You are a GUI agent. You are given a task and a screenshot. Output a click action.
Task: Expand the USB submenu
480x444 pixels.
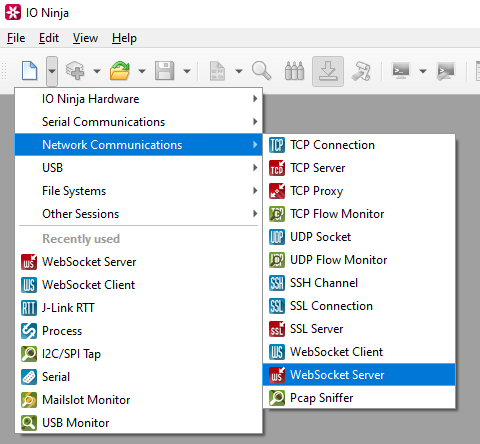tap(139, 168)
